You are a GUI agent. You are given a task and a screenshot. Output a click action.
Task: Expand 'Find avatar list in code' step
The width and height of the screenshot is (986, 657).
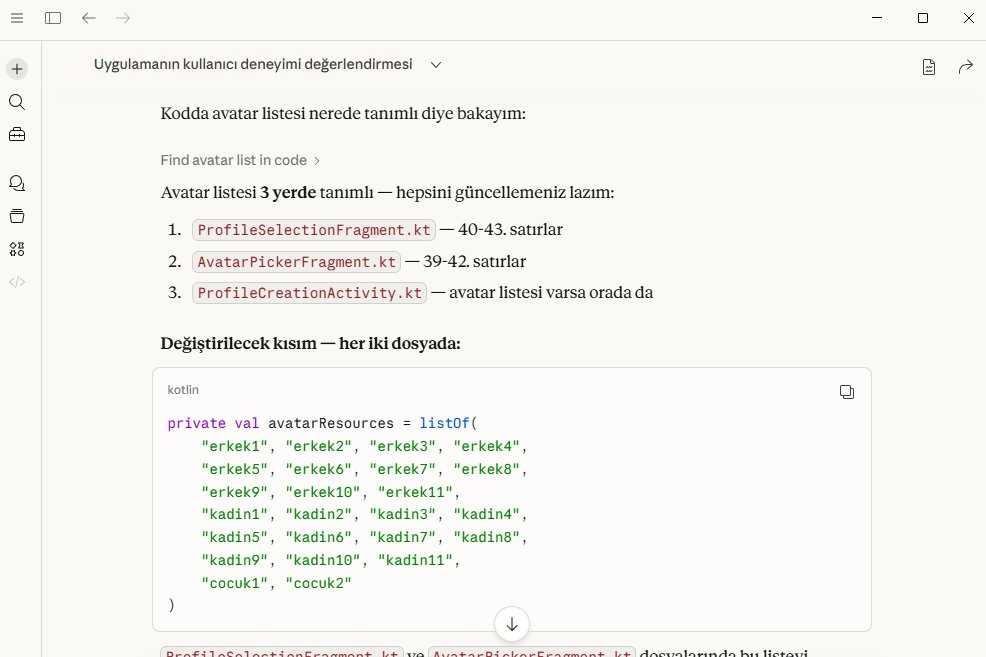[240, 160]
